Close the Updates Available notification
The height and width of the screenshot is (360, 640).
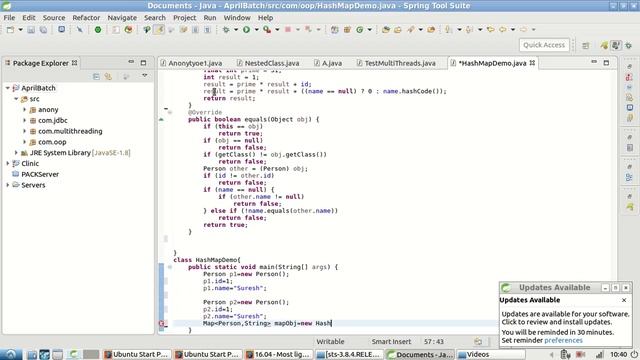[x=624, y=300]
